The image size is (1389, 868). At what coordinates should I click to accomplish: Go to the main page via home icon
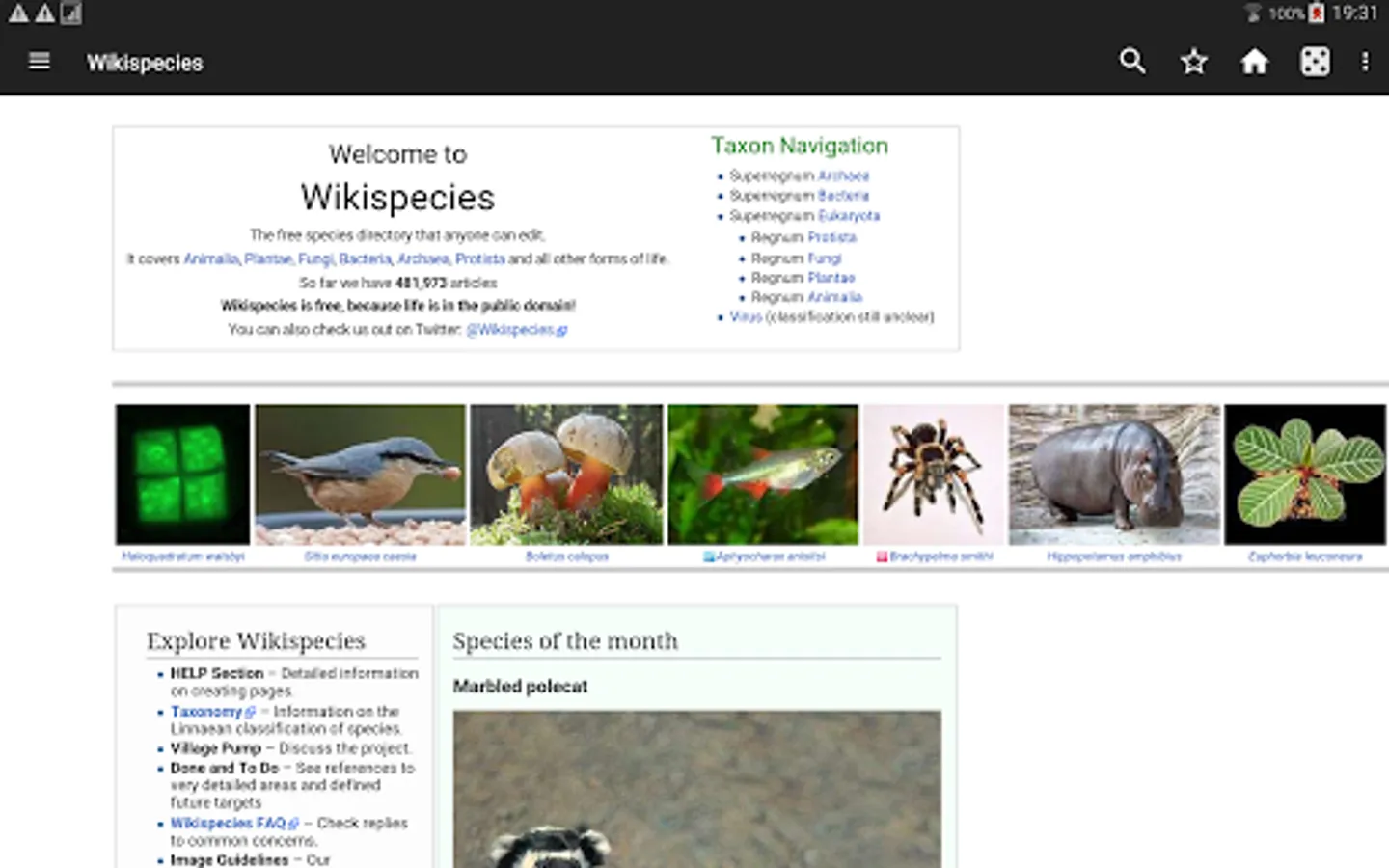click(x=1254, y=62)
